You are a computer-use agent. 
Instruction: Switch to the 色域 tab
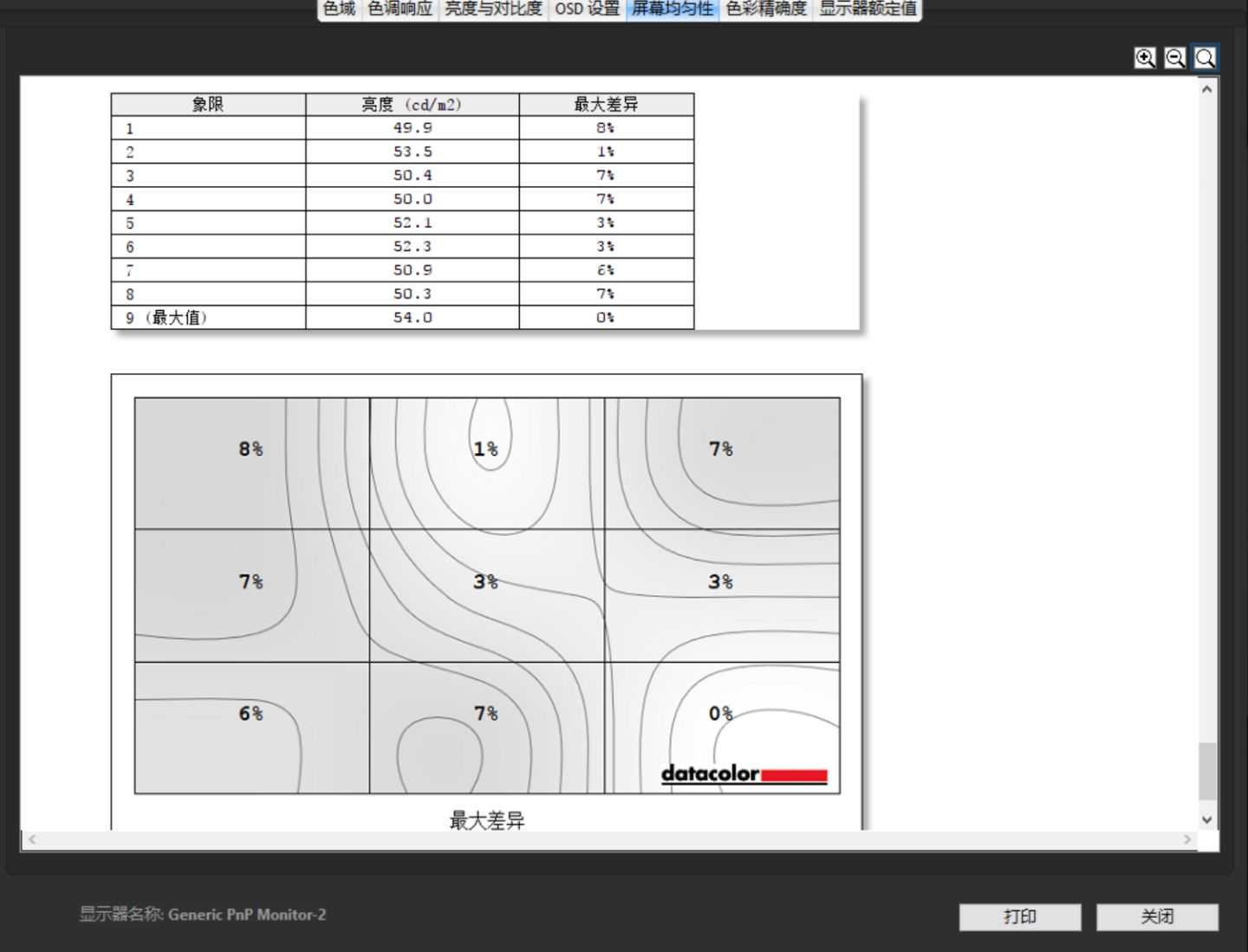click(339, 10)
